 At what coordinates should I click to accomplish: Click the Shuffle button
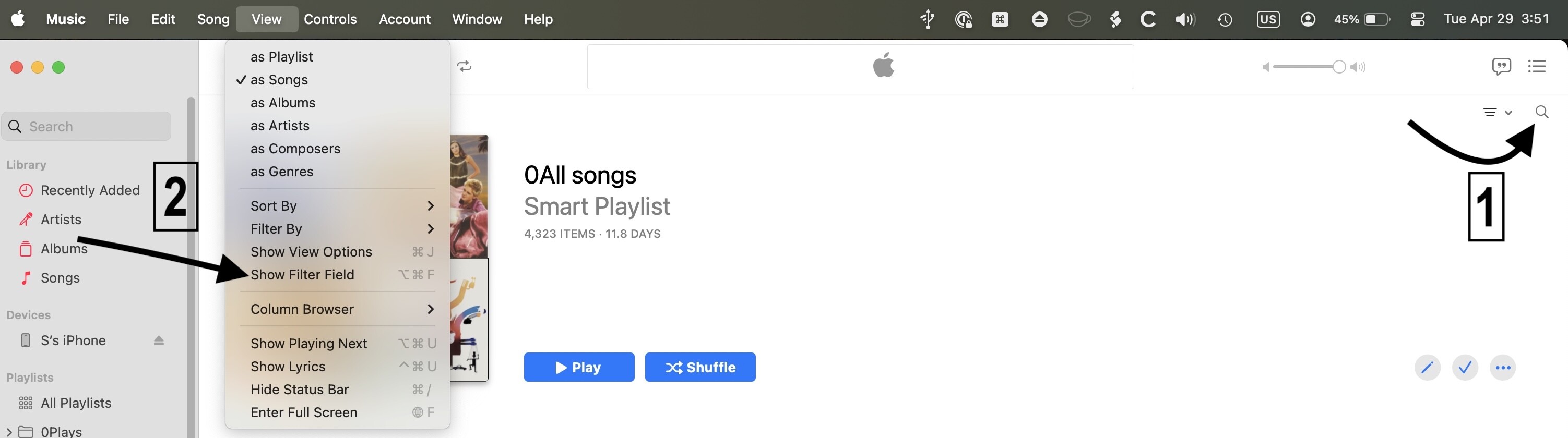700,368
